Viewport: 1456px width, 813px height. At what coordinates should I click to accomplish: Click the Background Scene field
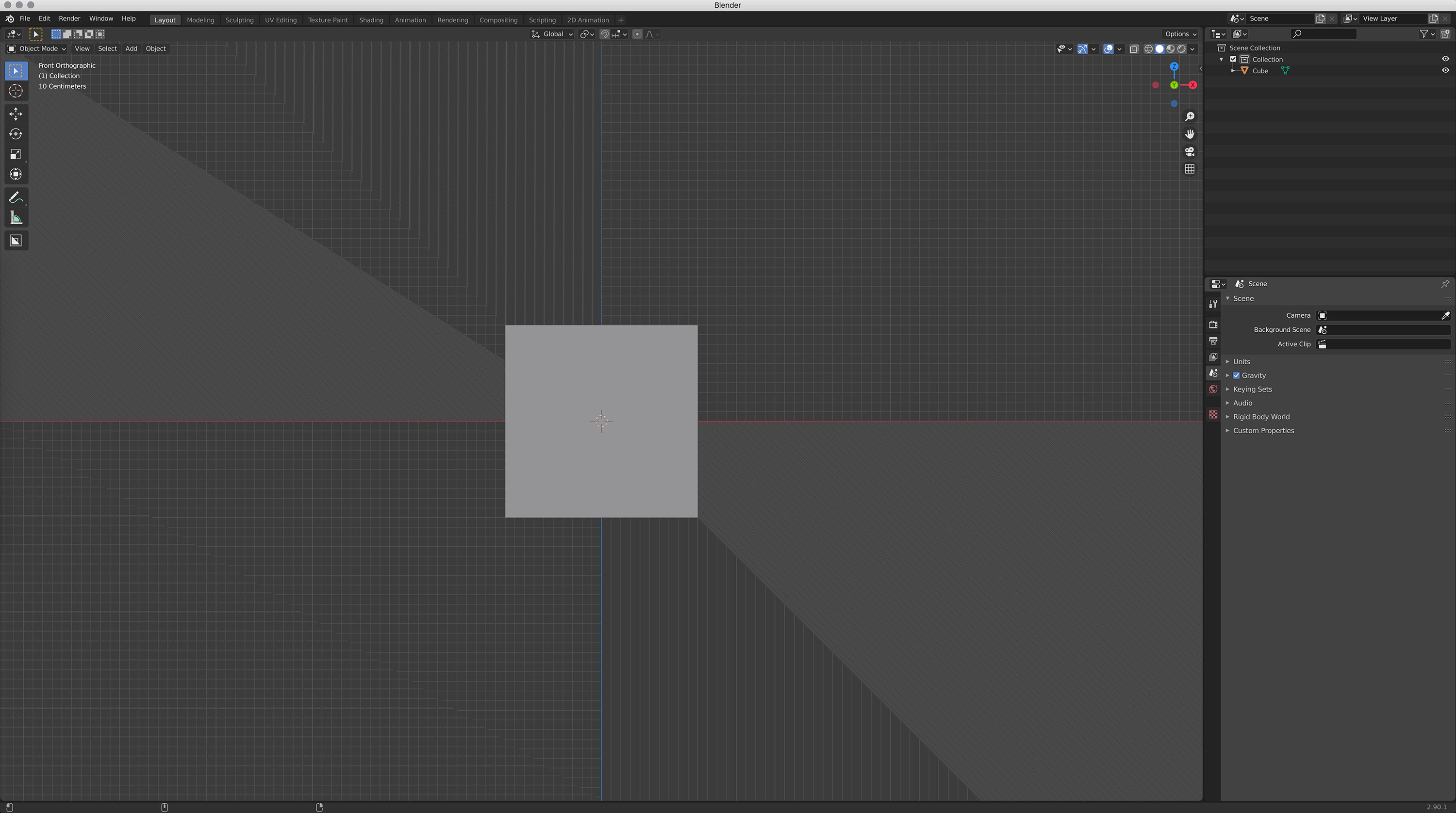tap(1383, 330)
